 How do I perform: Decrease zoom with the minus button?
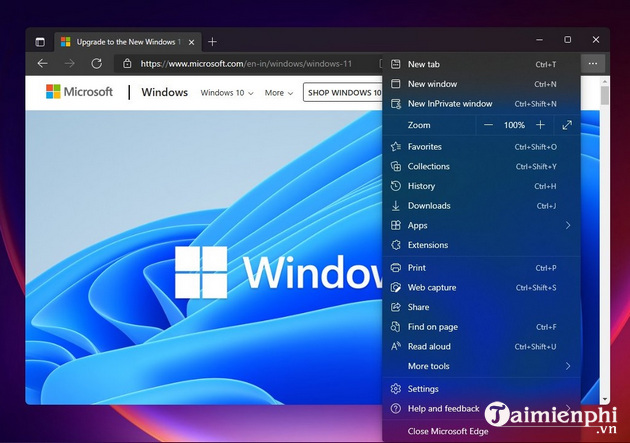[488, 125]
